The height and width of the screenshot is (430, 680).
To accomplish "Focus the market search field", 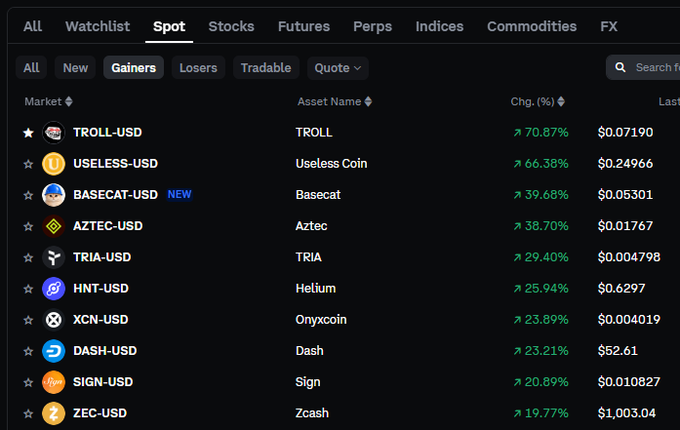I will tap(643, 68).
